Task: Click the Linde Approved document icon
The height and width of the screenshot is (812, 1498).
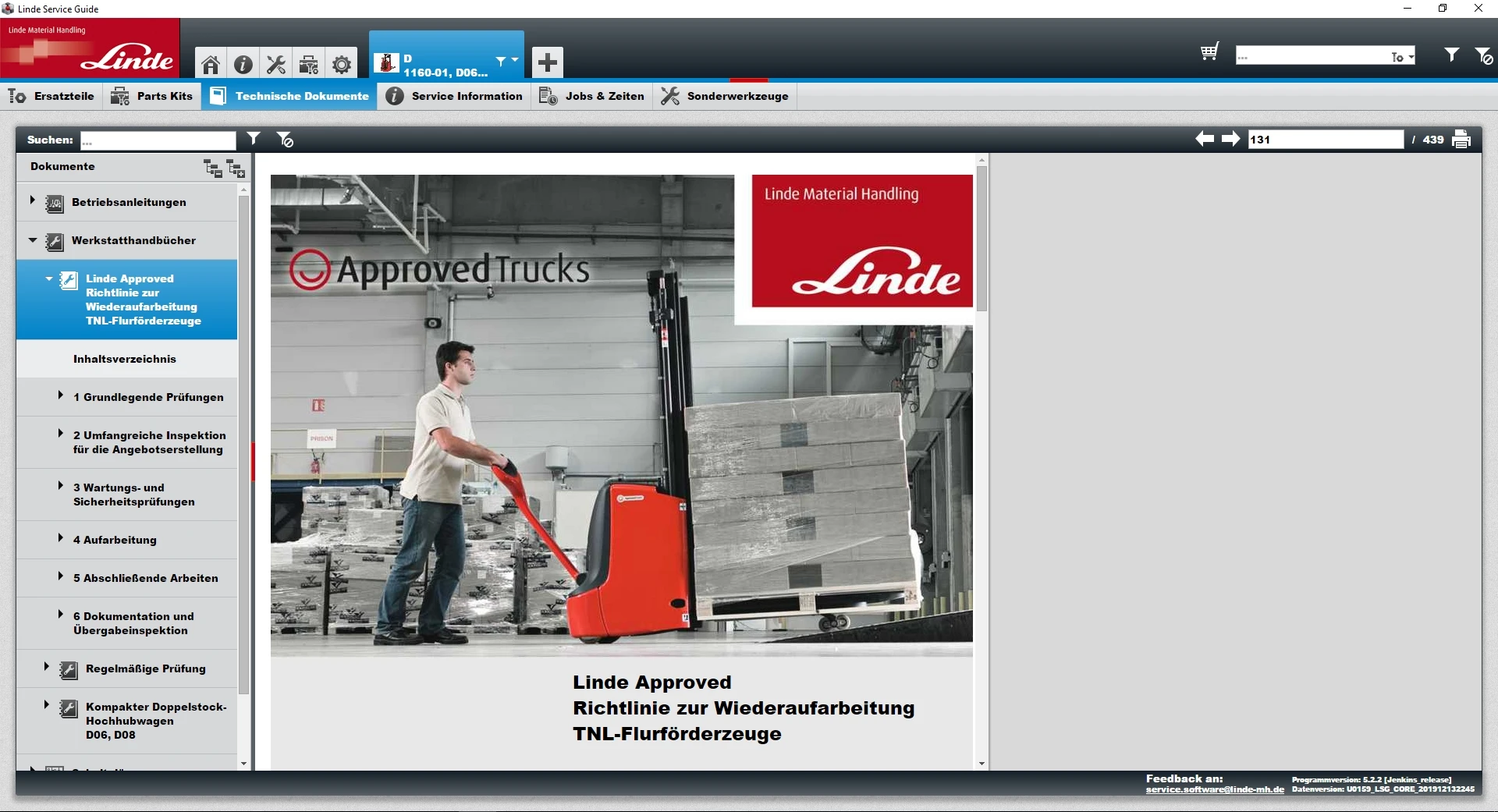Action: click(x=69, y=280)
